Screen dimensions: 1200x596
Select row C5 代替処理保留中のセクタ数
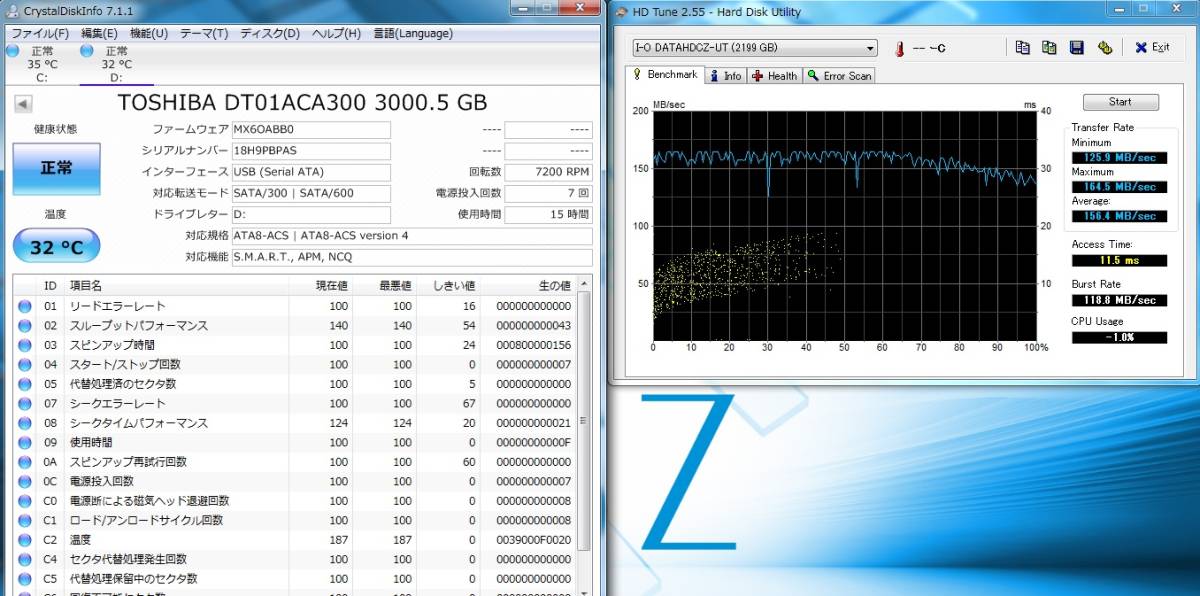(296, 579)
